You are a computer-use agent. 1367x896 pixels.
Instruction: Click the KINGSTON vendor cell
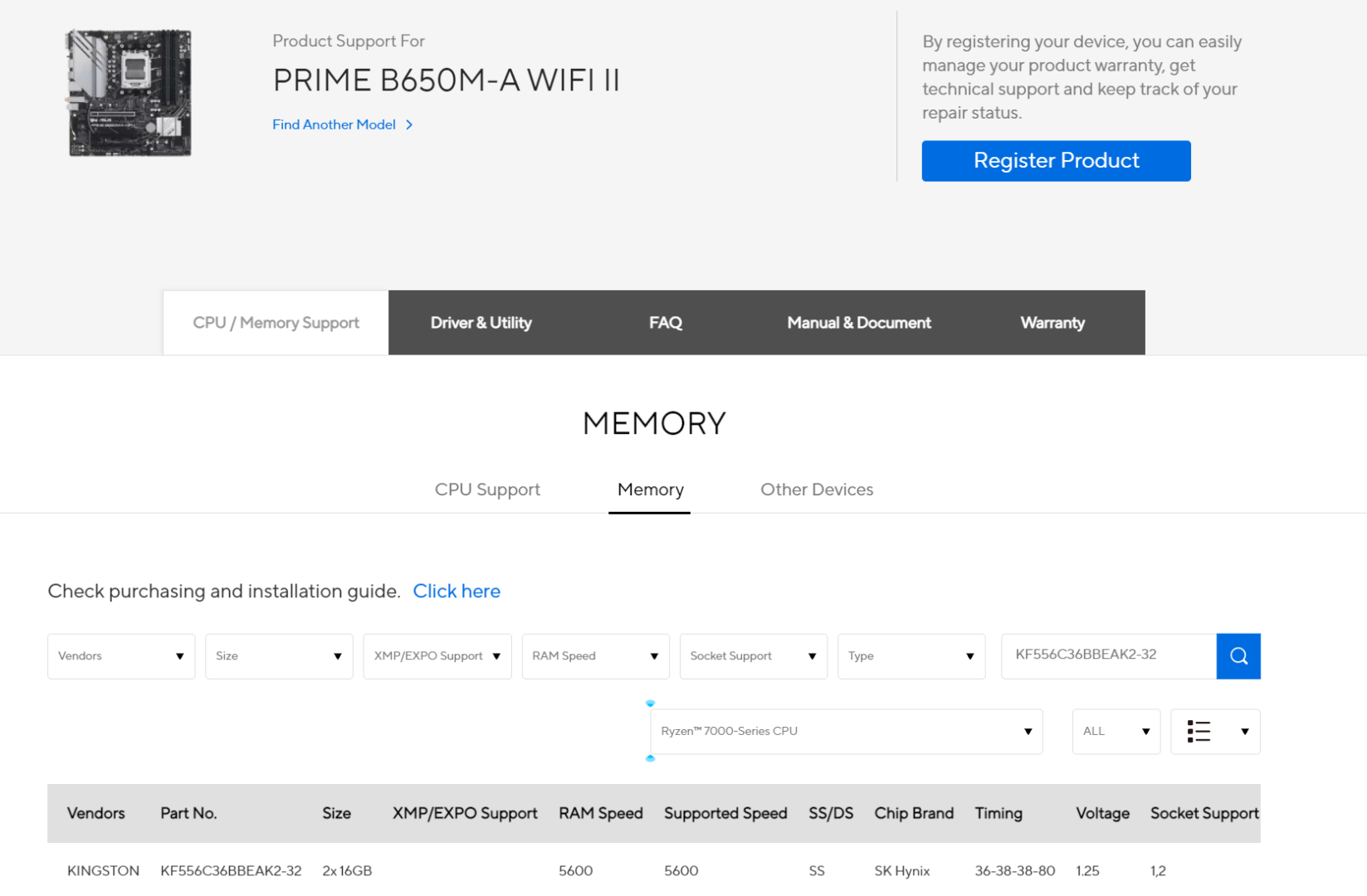pos(103,870)
